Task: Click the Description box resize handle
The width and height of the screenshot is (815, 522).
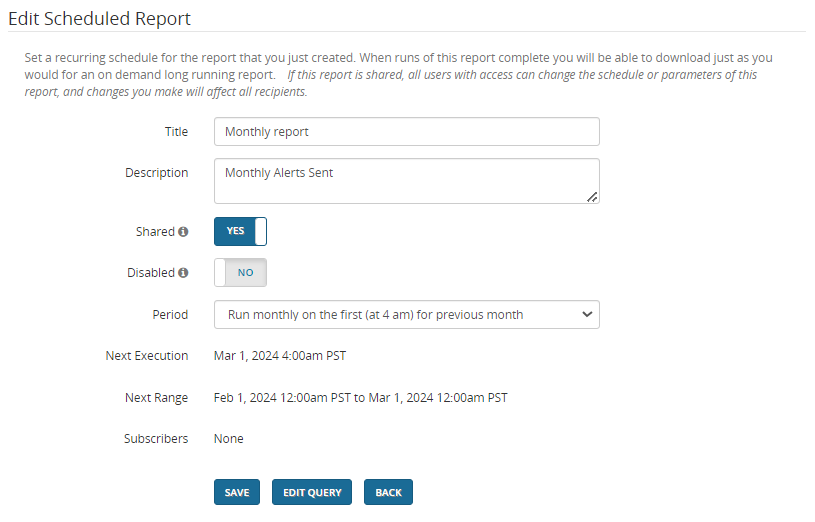Action: point(592,197)
